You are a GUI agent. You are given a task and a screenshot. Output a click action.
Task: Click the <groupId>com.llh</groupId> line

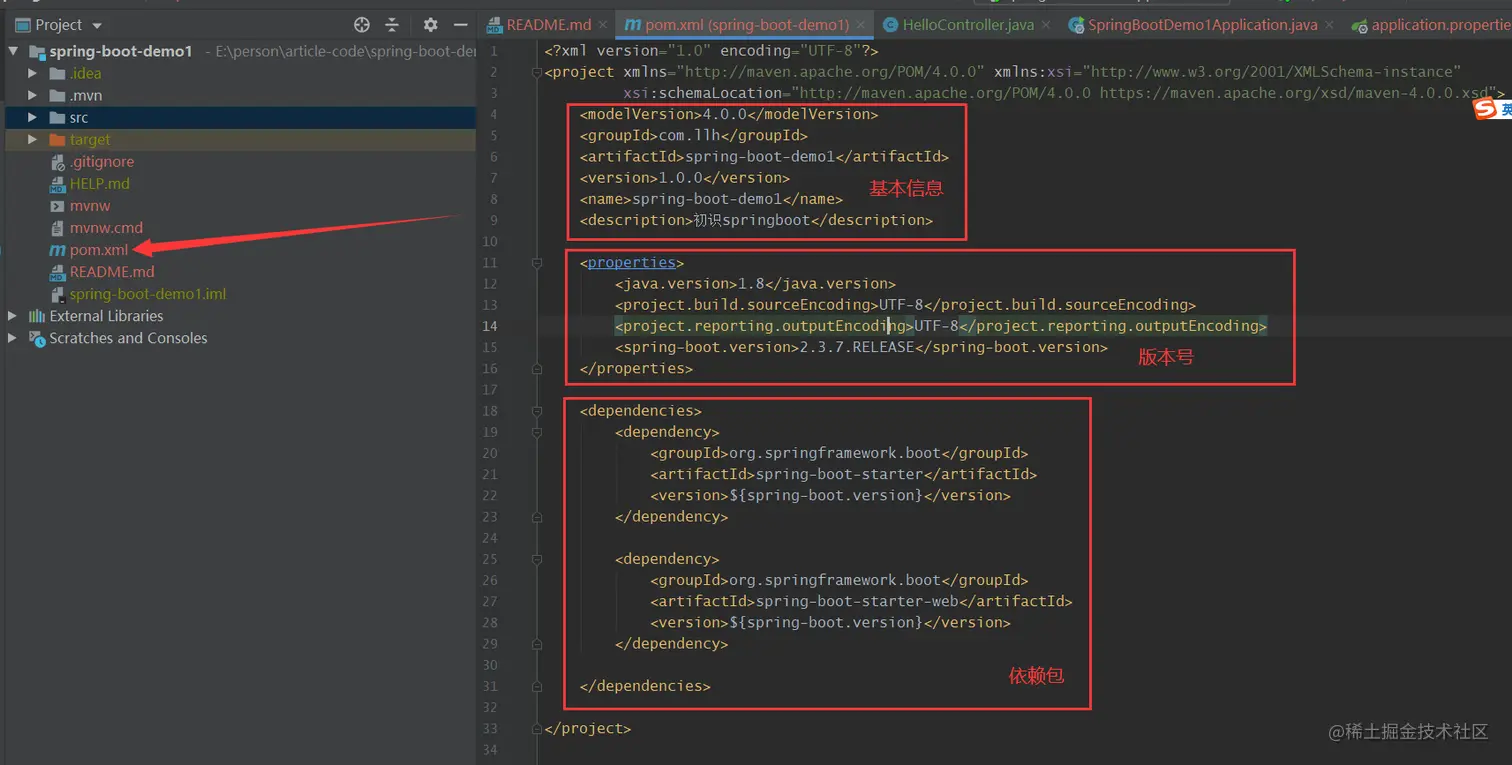tap(693, 135)
